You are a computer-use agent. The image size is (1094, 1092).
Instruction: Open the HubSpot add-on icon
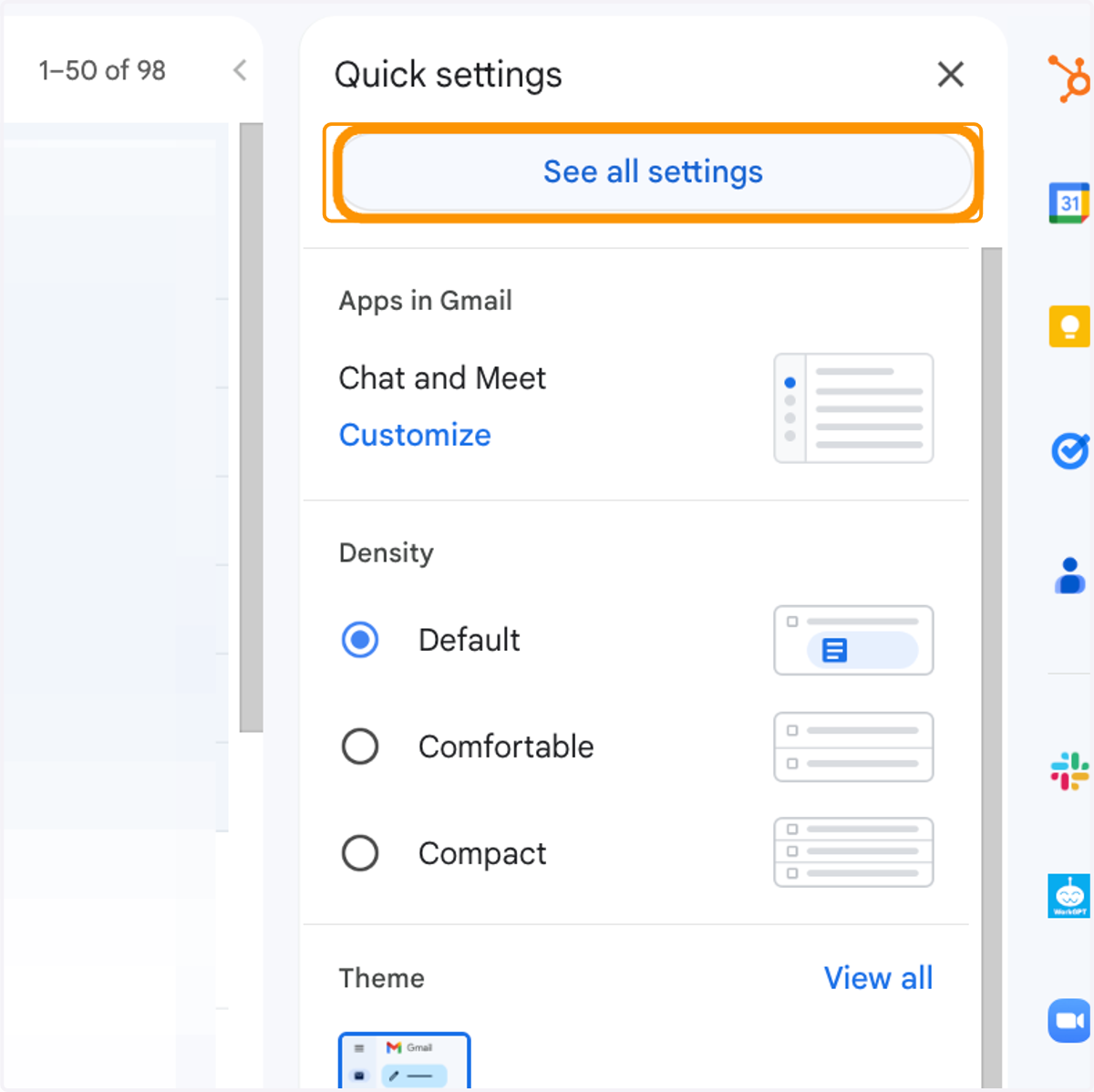coord(1068,78)
